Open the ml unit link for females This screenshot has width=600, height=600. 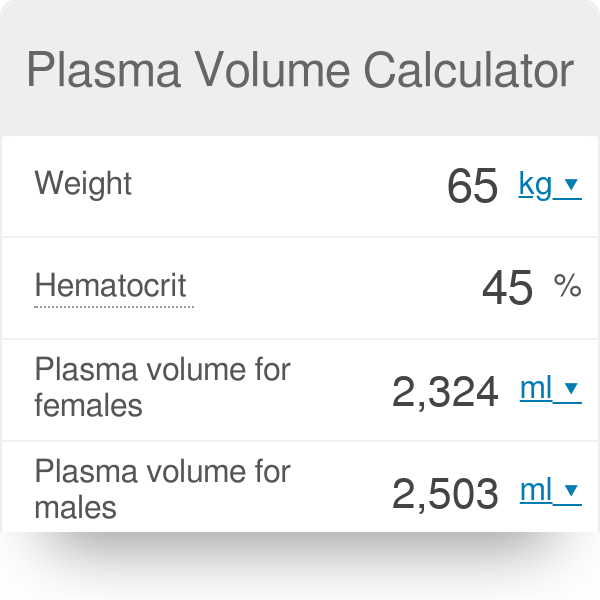536,389
